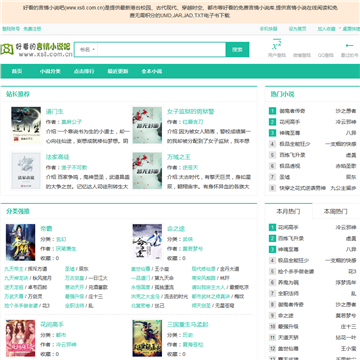
Task: Open 点击排行 in the navigation bar
Action: [84, 71]
